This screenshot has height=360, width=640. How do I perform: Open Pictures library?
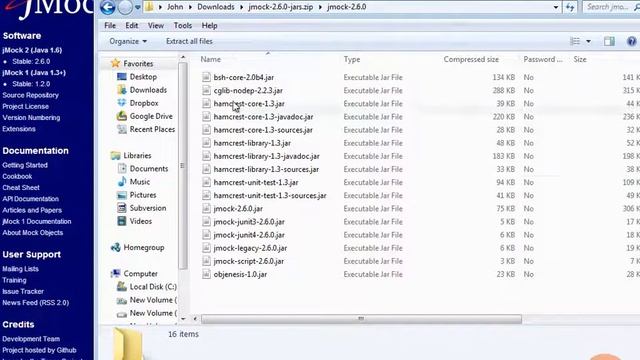click(143, 195)
